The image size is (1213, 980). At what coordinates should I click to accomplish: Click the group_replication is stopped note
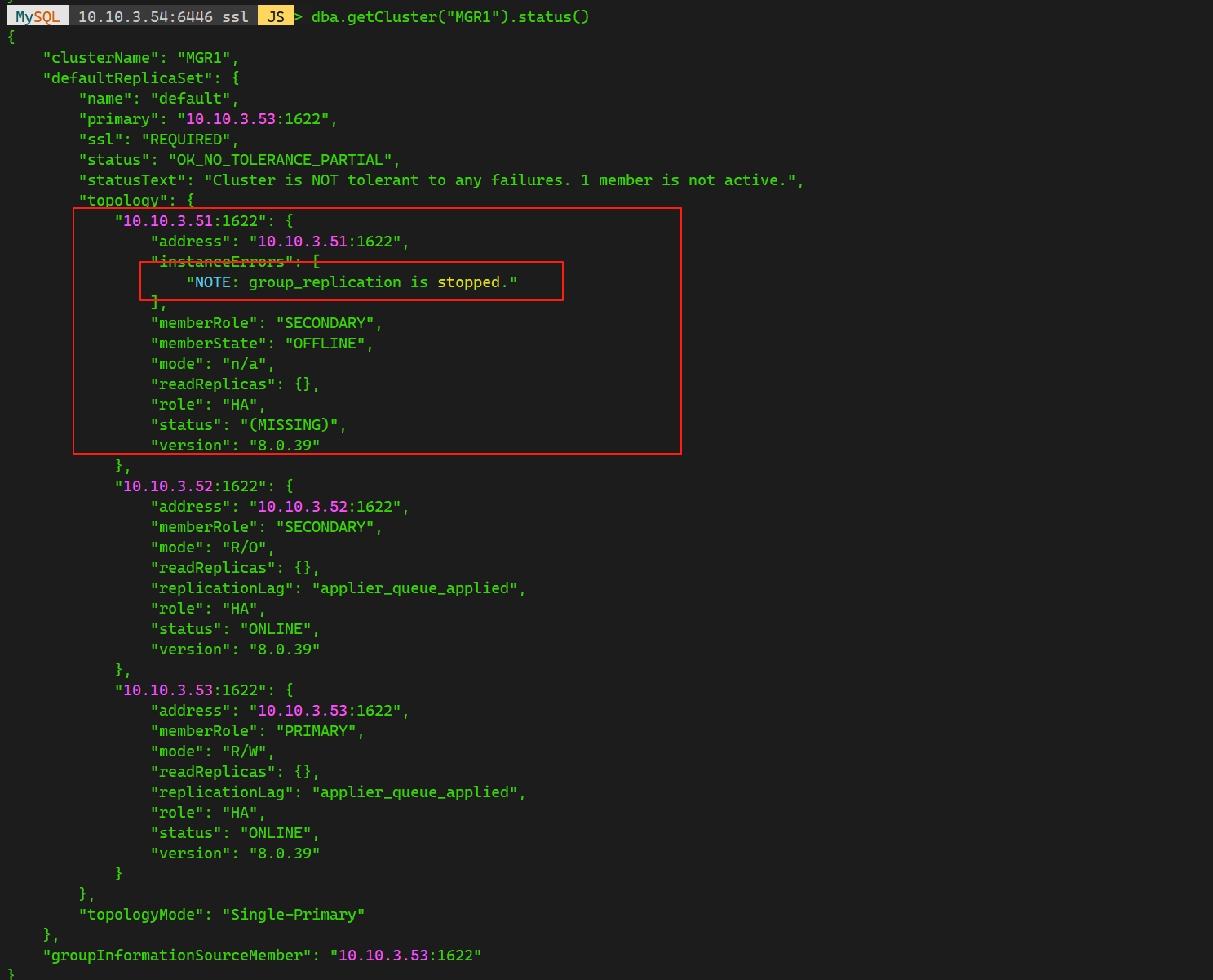352,282
